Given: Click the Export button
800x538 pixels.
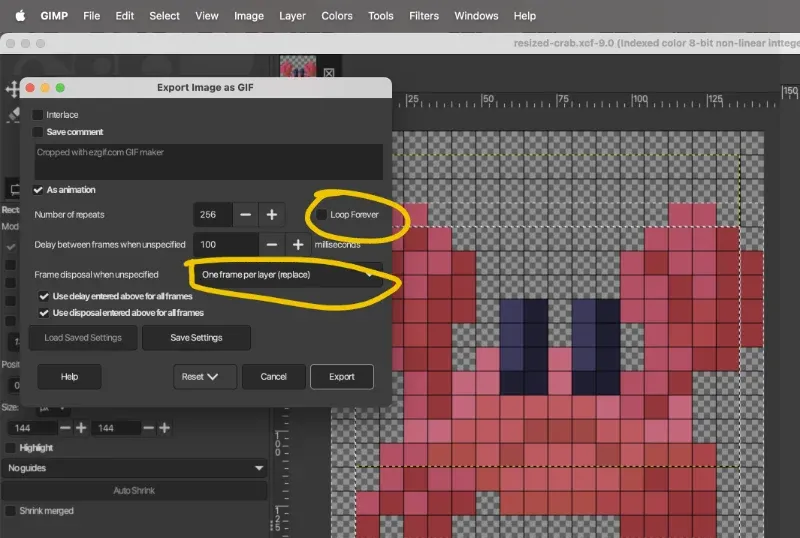Looking at the screenshot, I should tap(342, 377).
